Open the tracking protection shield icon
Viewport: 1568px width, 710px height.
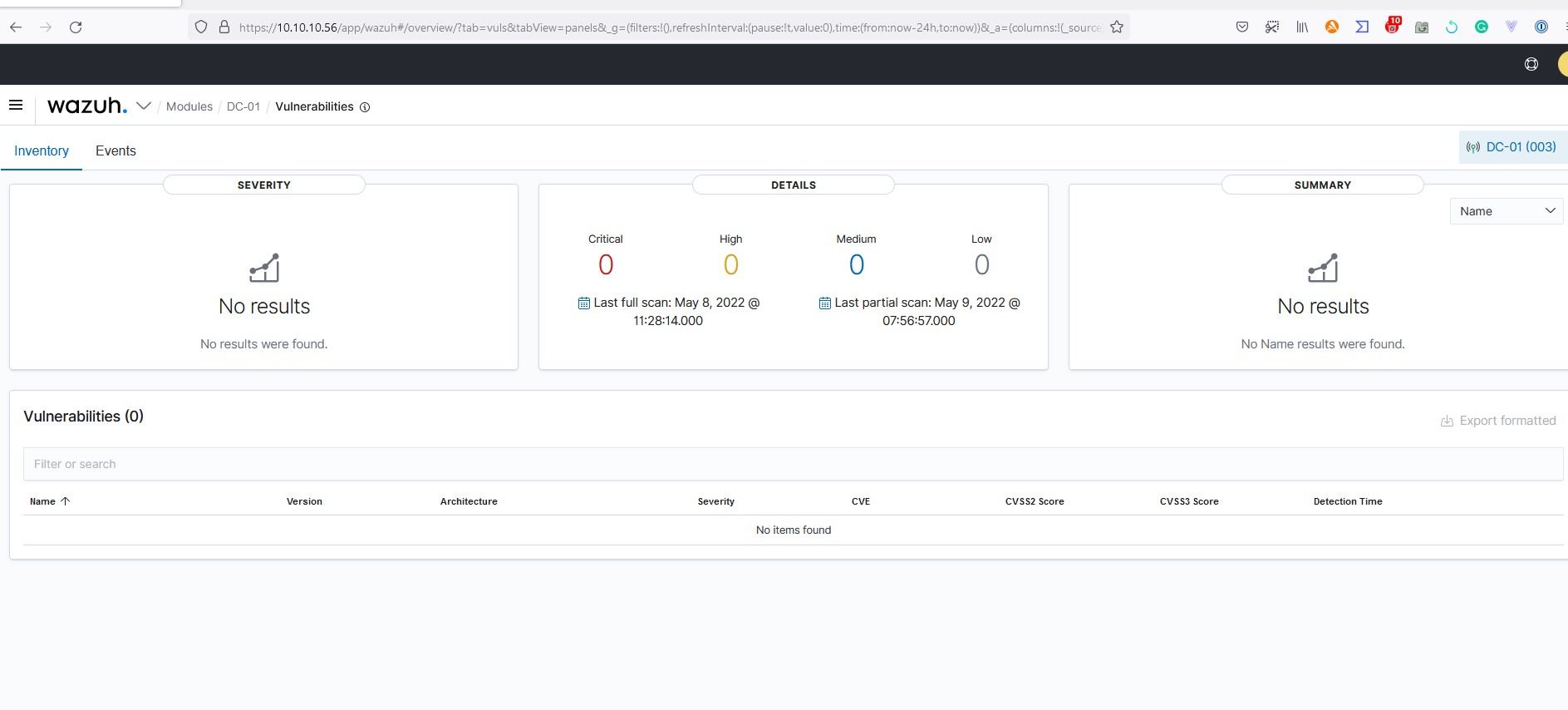pyautogui.click(x=201, y=27)
